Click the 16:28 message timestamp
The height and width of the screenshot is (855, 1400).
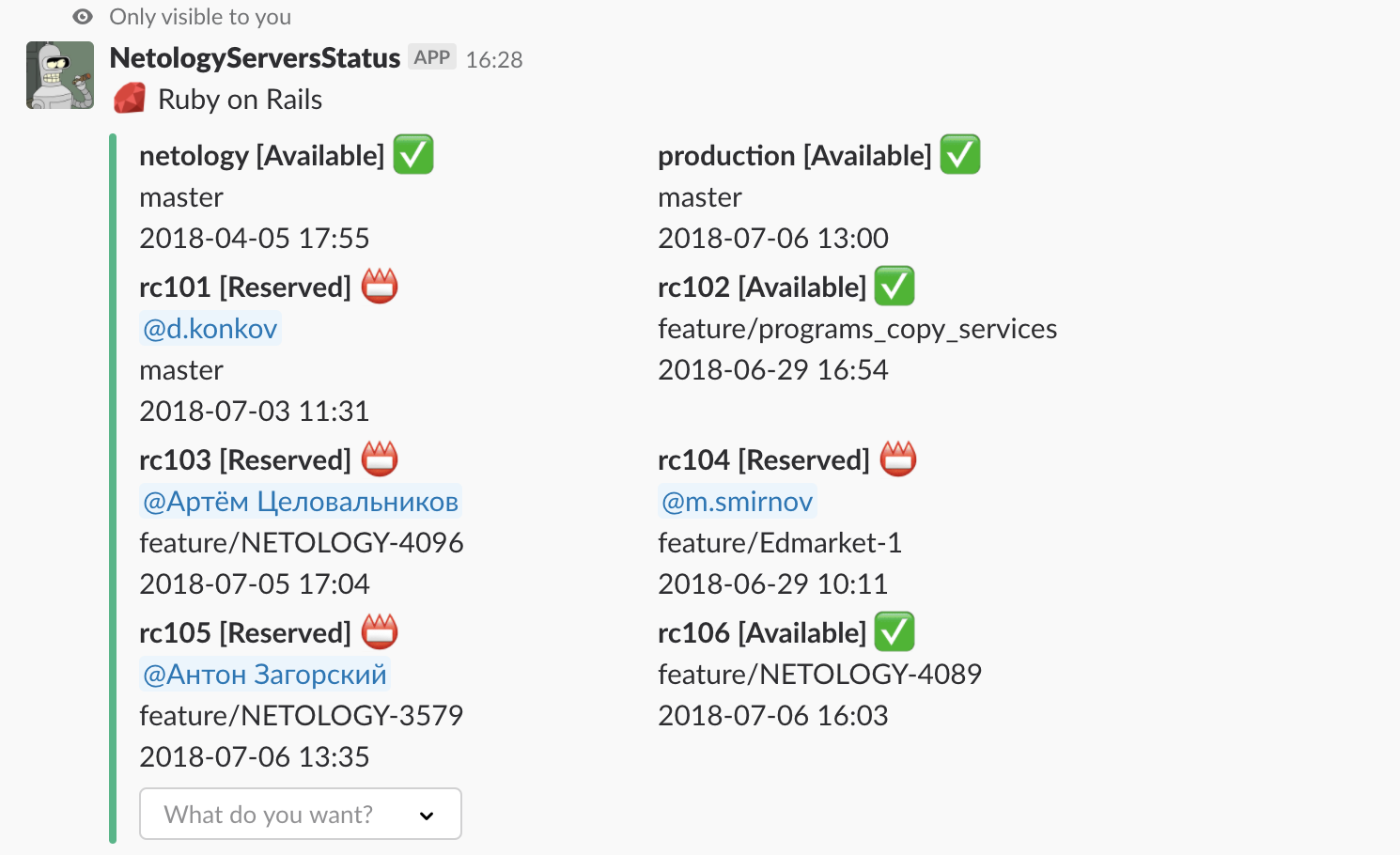(494, 60)
